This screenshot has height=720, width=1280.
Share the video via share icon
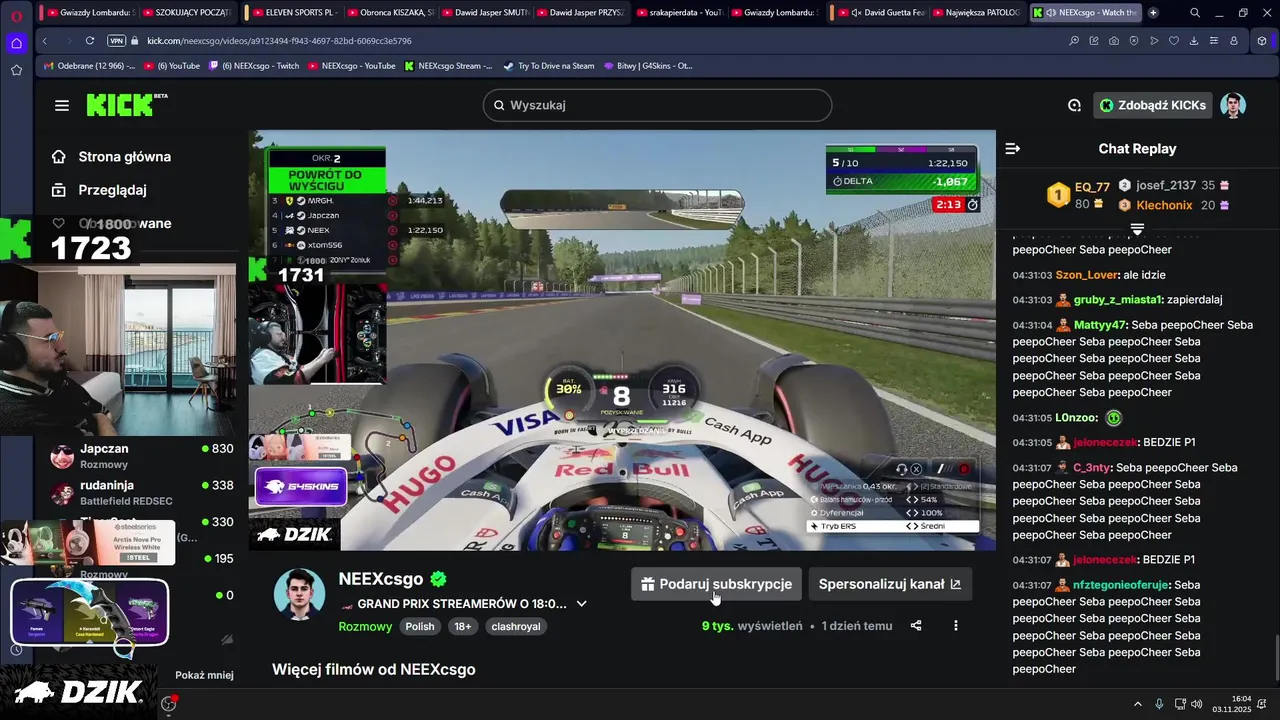pyautogui.click(x=916, y=626)
